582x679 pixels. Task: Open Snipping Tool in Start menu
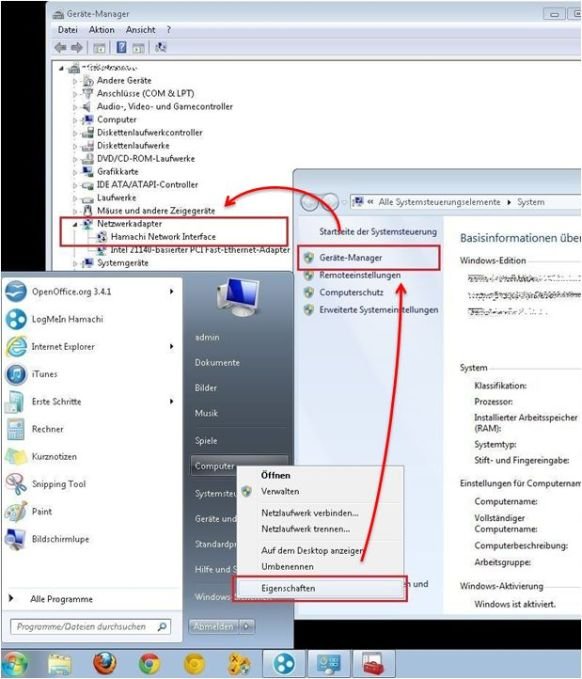(x=58, y=484)
